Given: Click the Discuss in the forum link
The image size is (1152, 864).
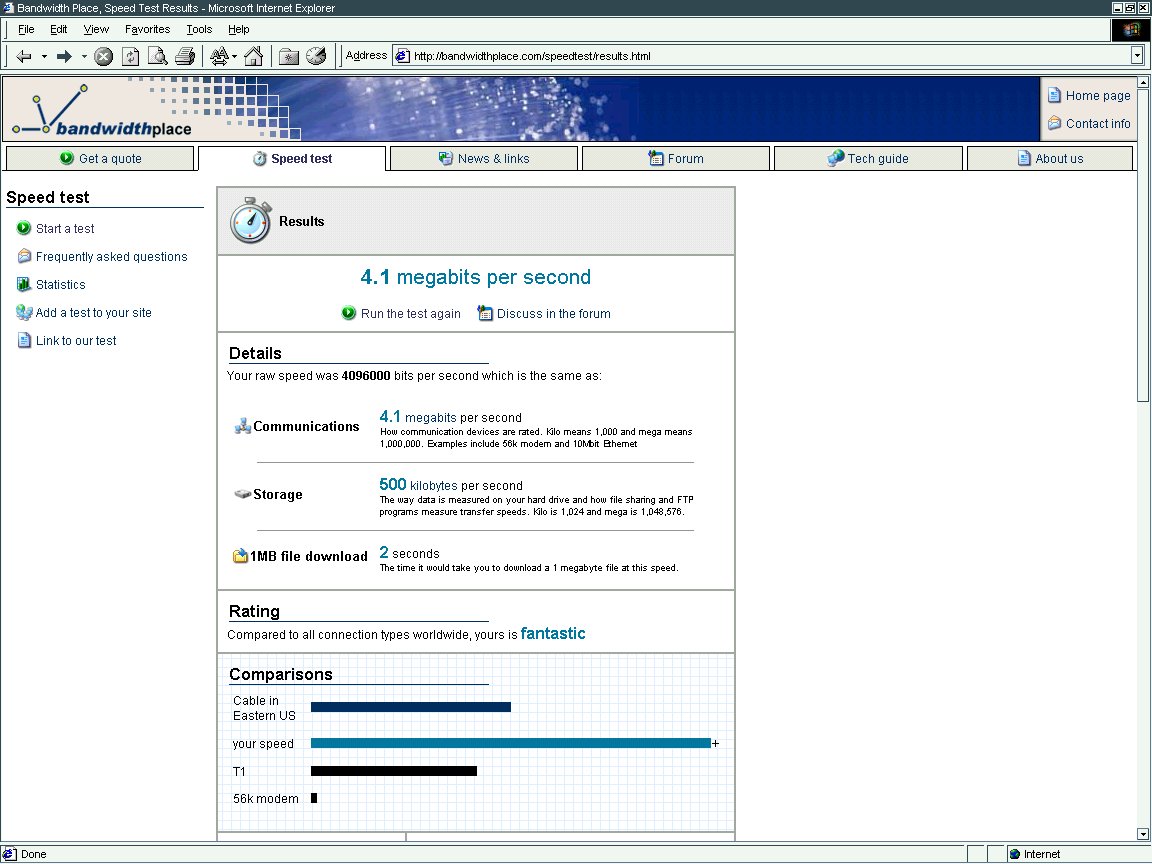Looking at the screenshot, I should pyautogui.click(x=553, y=314).
